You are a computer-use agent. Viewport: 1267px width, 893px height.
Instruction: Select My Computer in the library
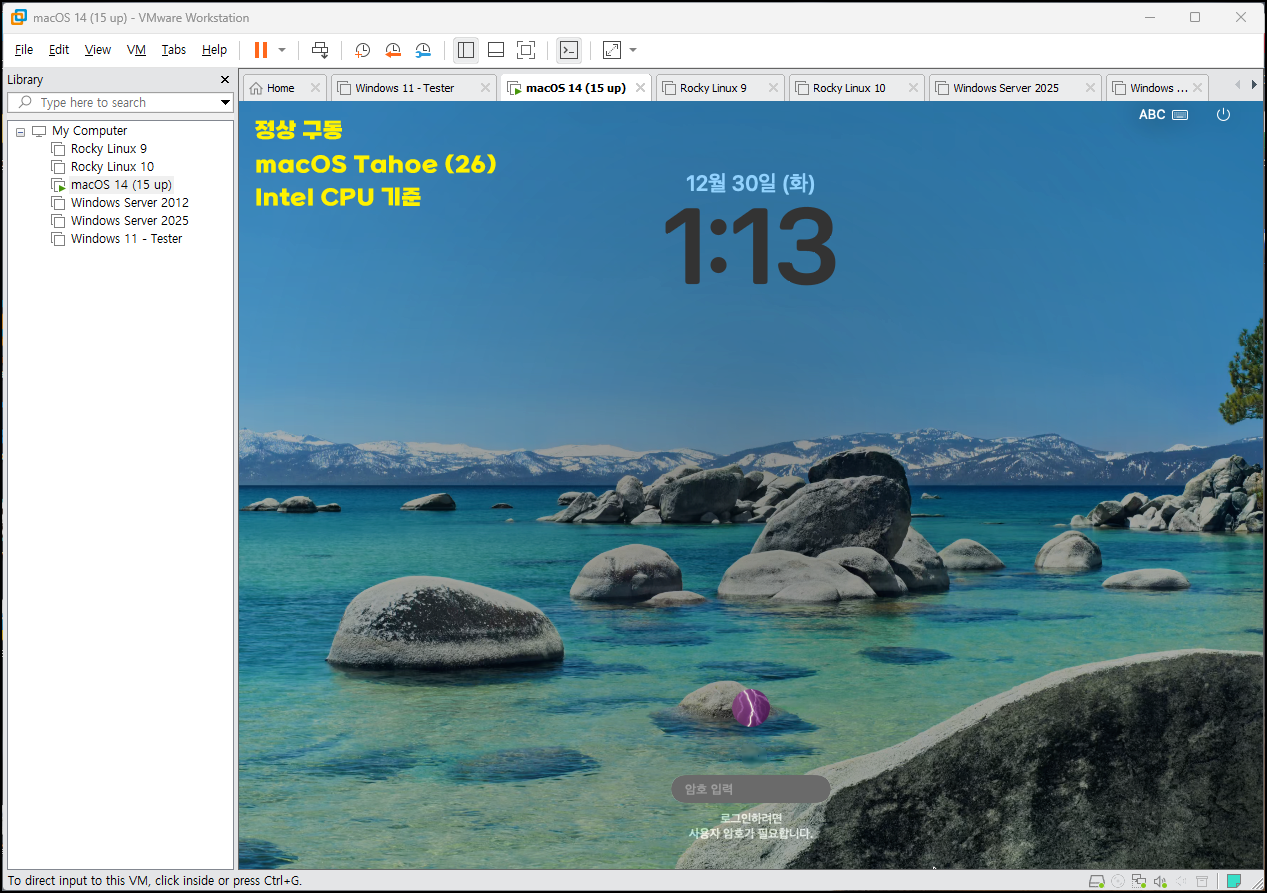pos(90,131)
